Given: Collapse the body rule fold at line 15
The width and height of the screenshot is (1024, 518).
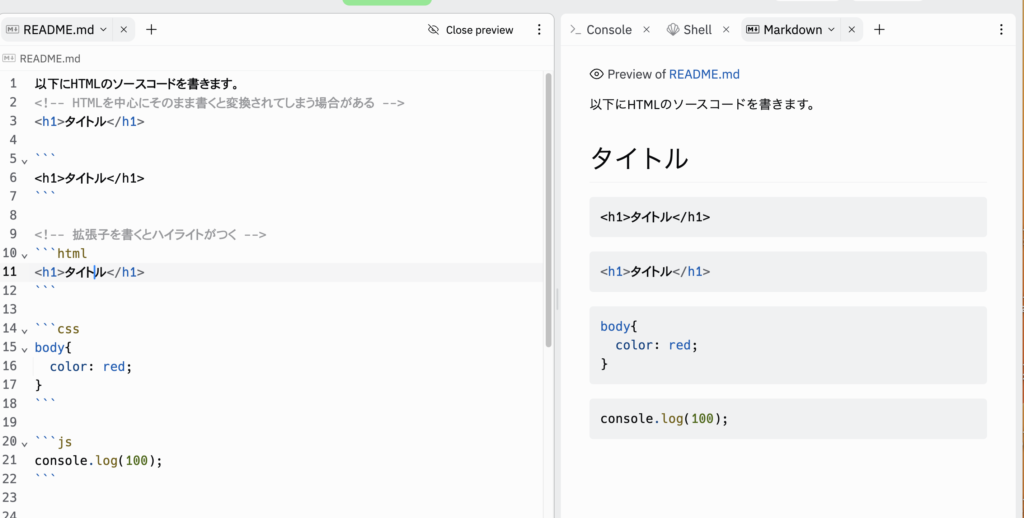Looking at the screenshot, I should pyautogui.click(x=25, y=349).
